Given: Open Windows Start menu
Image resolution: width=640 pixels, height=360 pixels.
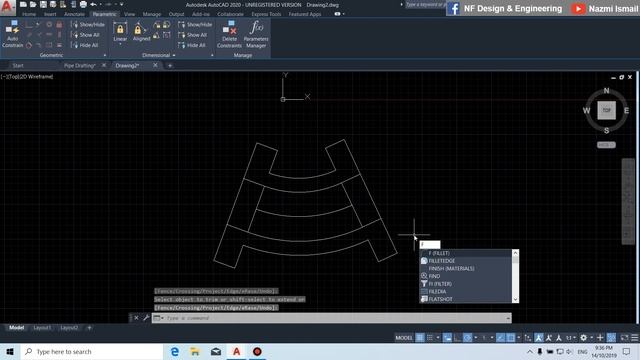Looking at the screenshot, I should click(10, 351).
